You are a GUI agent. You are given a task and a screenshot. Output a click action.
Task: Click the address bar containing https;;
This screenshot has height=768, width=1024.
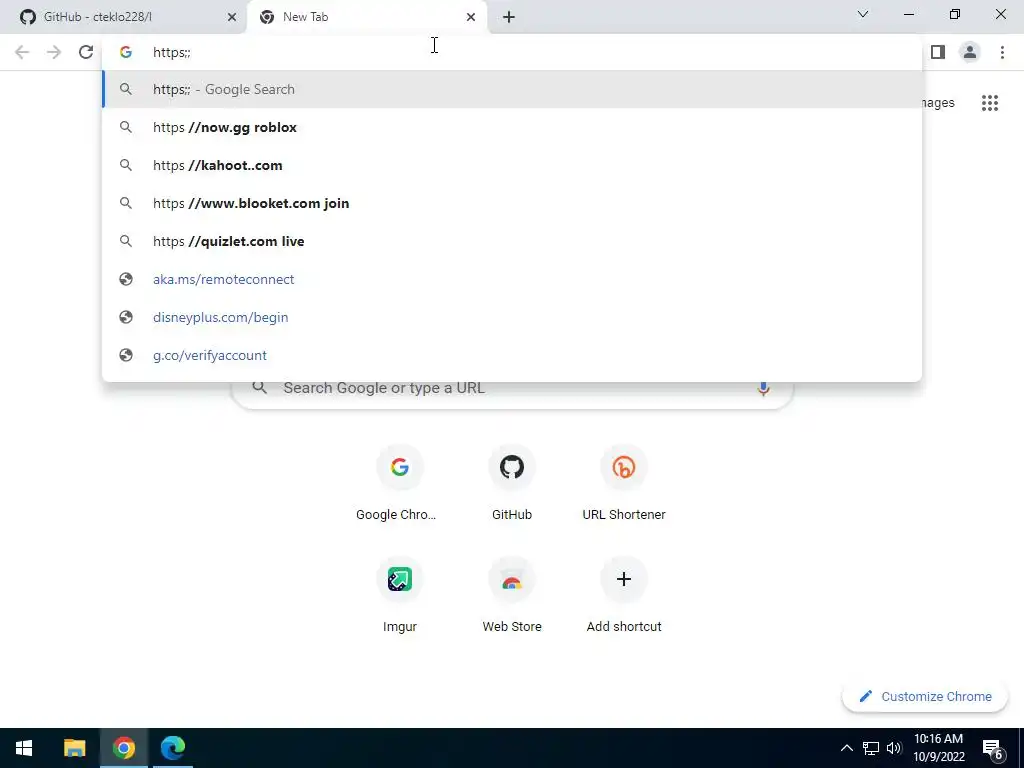click(x=512, y=52)
